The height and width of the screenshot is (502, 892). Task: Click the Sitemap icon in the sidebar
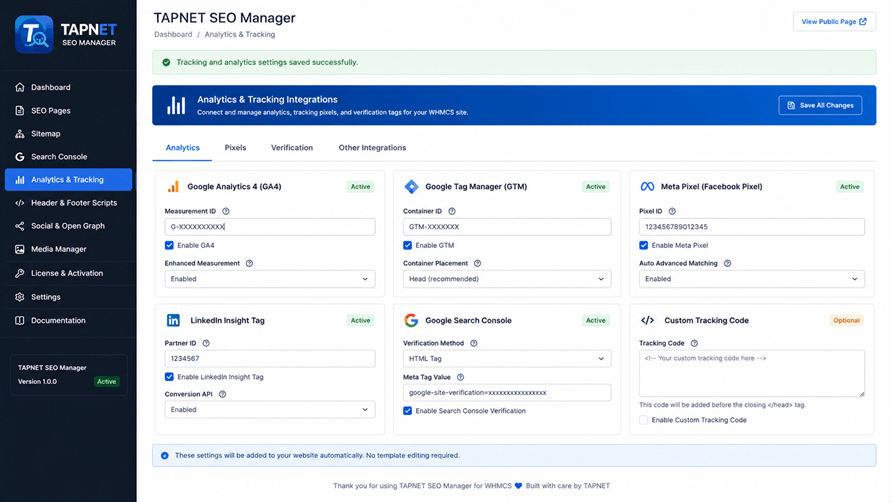(20, 134)
